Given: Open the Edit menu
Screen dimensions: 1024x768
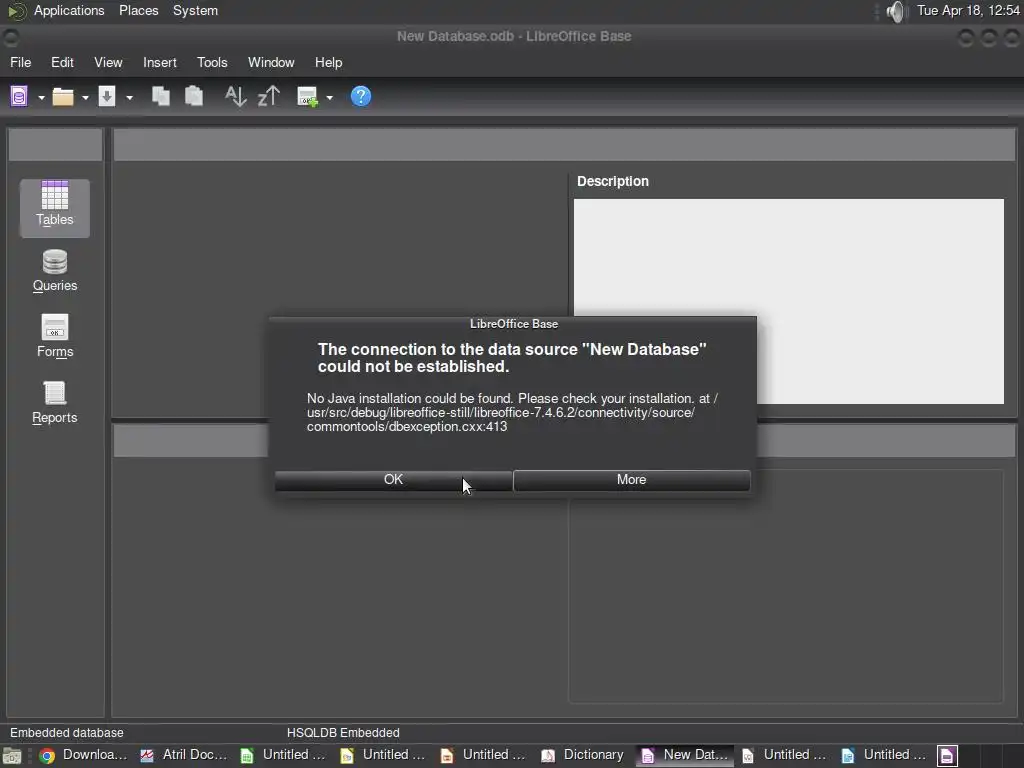Looking at the screenshot, I should point(62,62).
